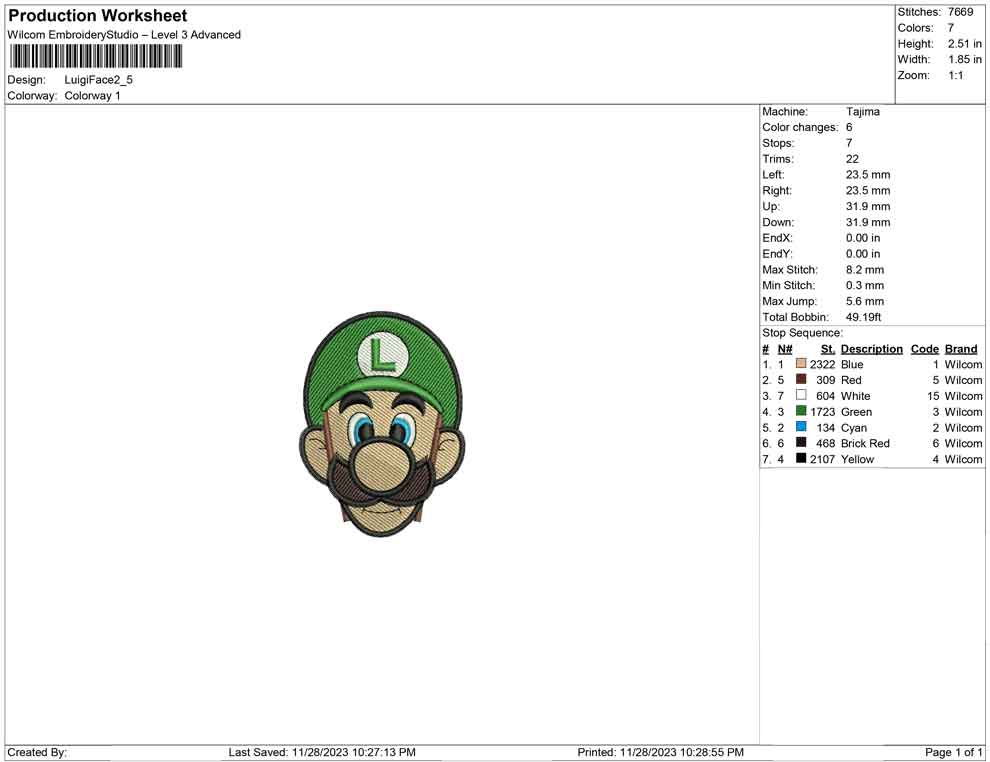Click the Cyan thread color swatch

click(801, 427)
